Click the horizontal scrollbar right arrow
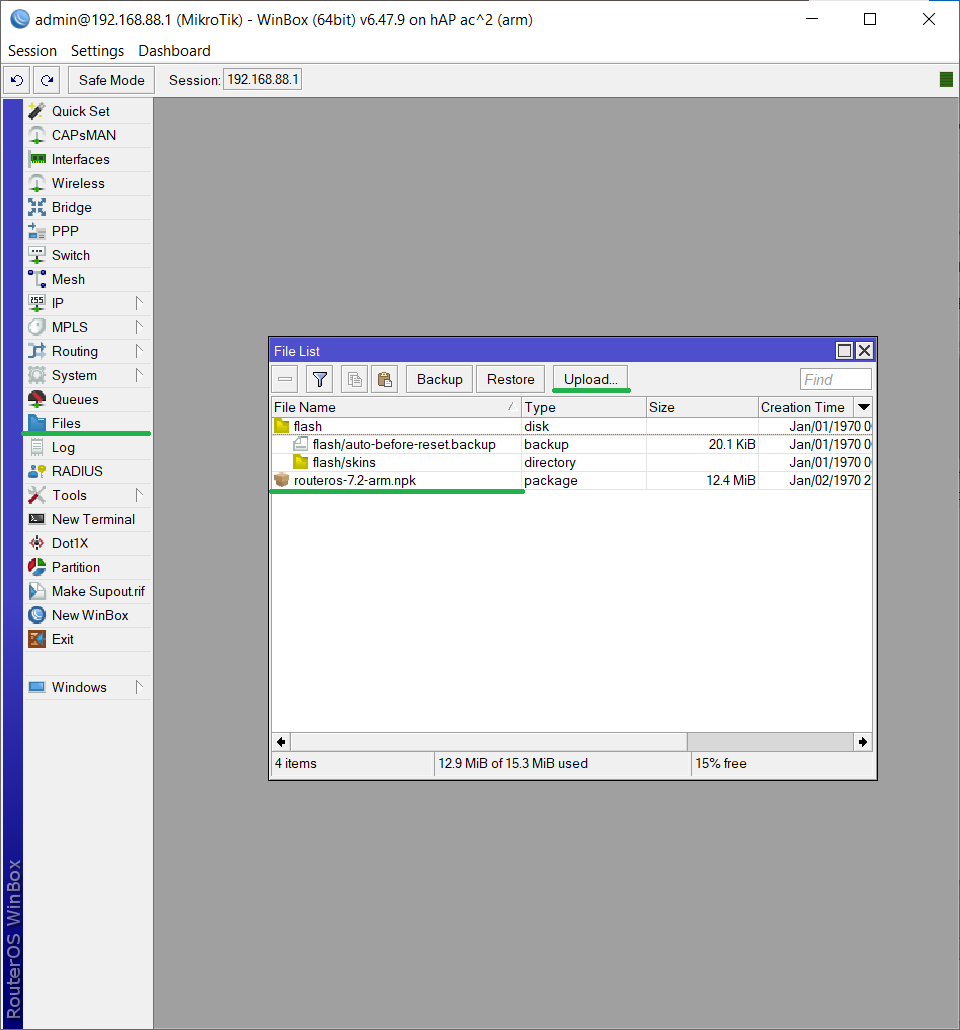This screenshot has width=960, height=1030. (863, 742)
